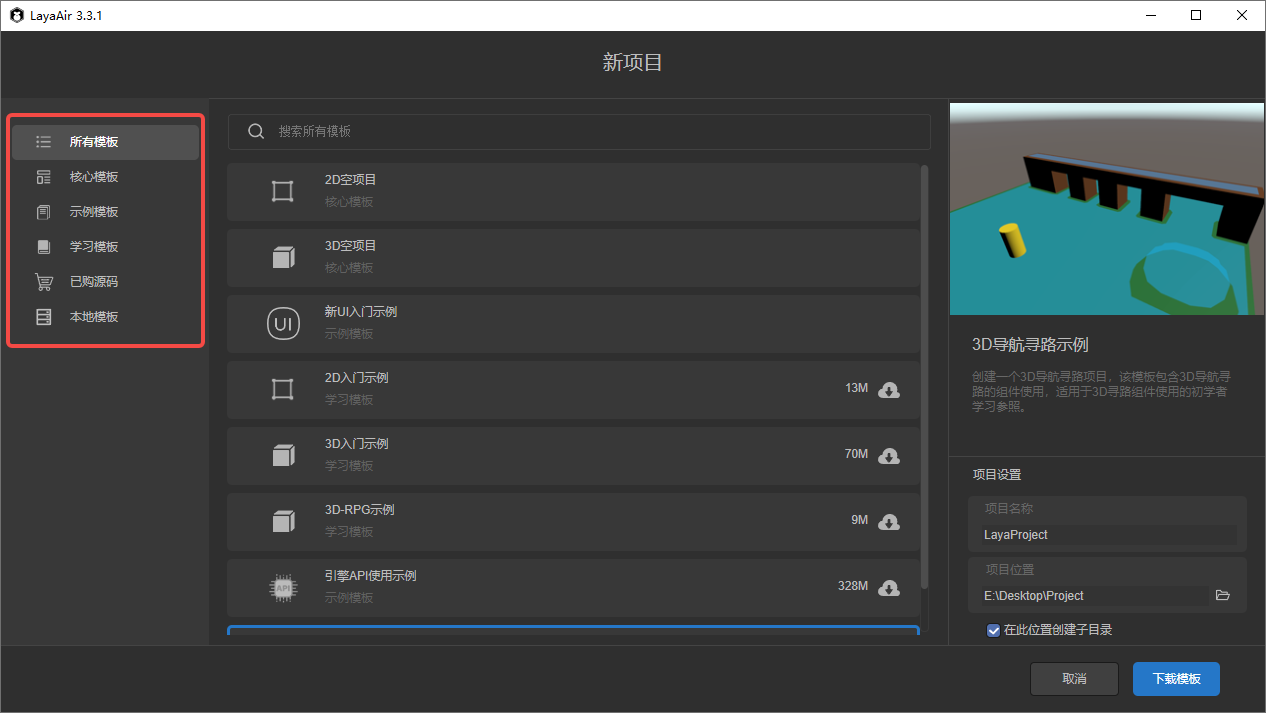The width and height of the screenshot is (1266, 713).
Task: Toggle 在此位置创建子目录 checkbox
Action: 993,630
